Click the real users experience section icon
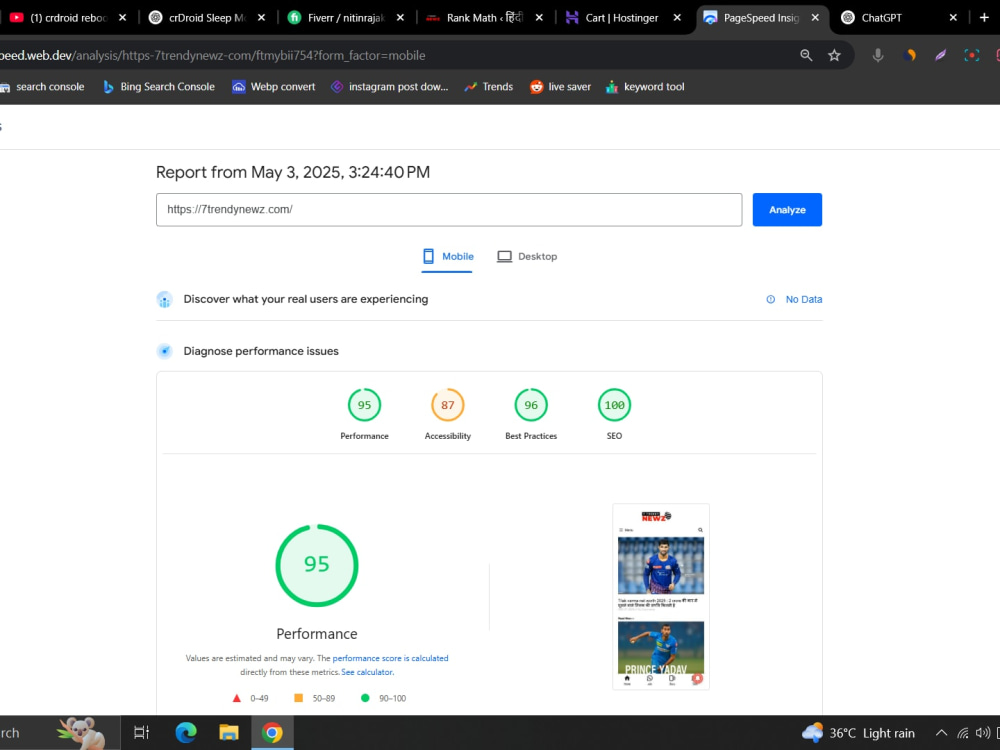 point(165,299)
